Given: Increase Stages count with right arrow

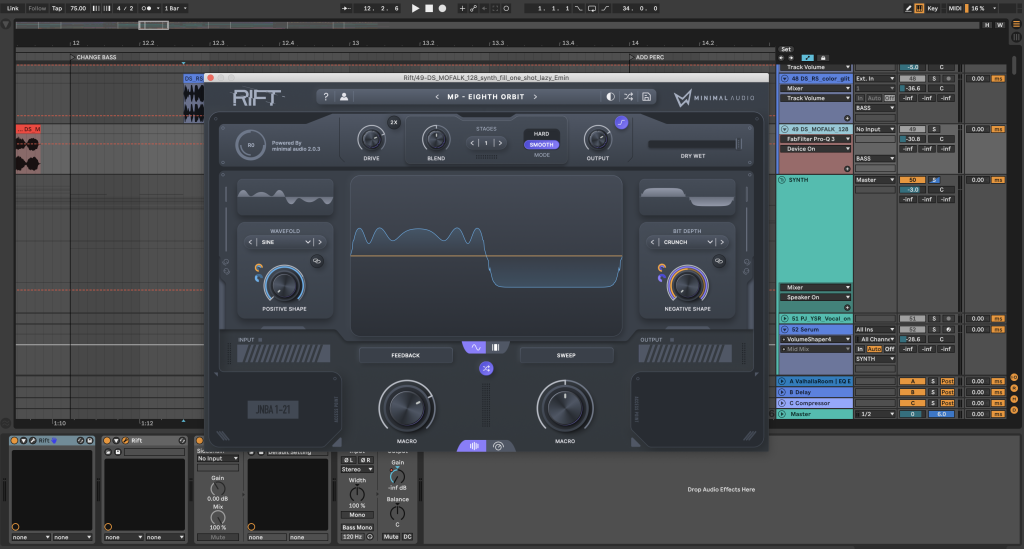Looking at the screenshot, I should (x=501, y=143).
